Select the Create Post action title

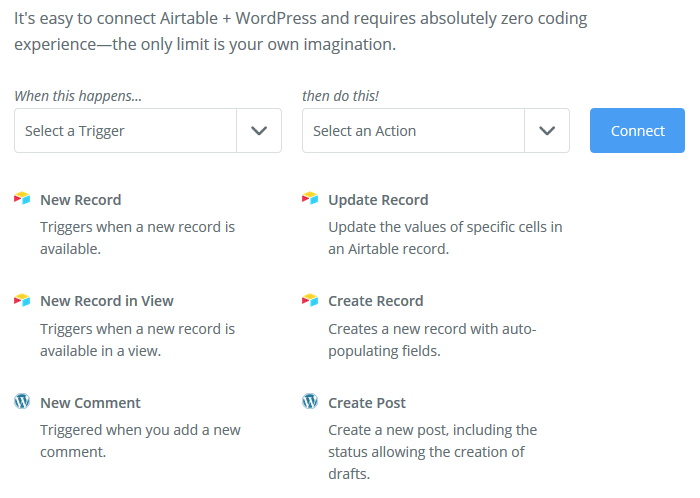(367, 403)
